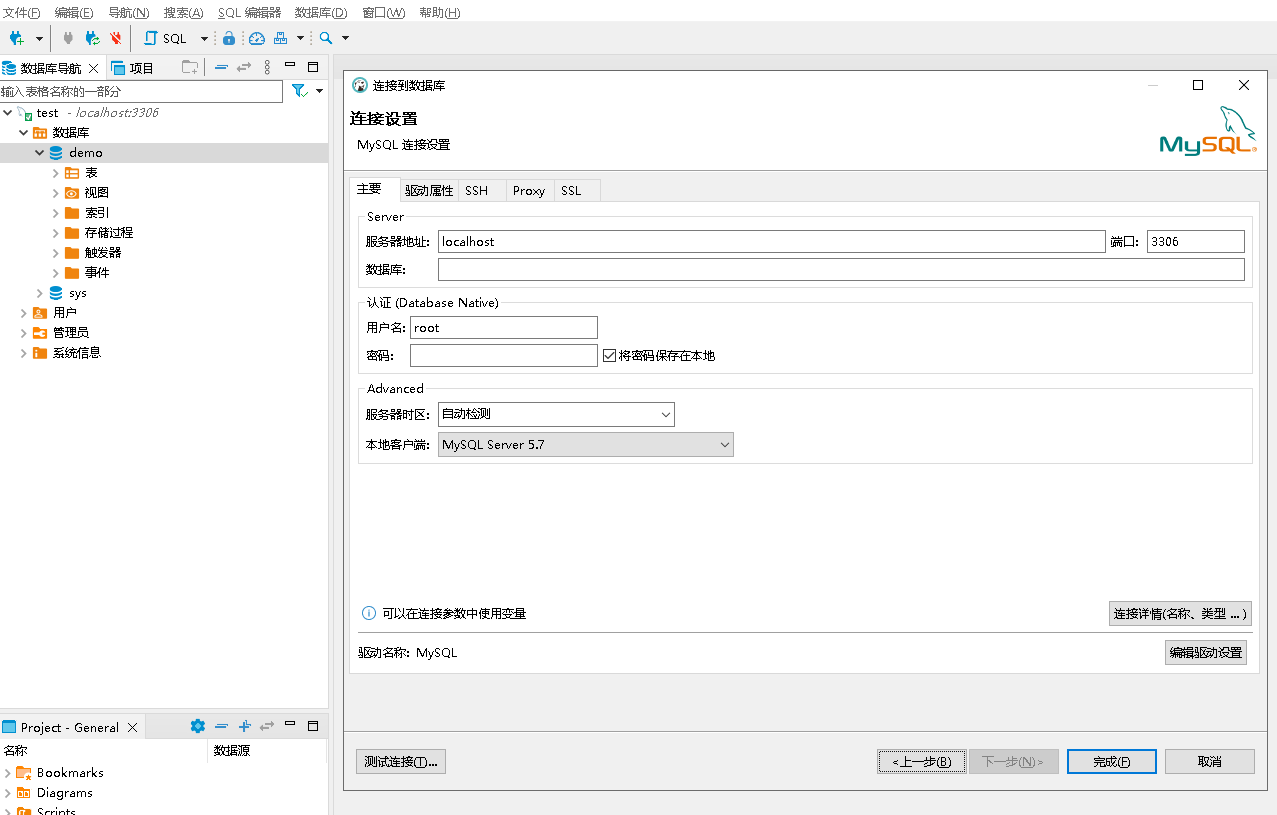Click the red Disconnect plug icon
The width and height of the screenshot is (1277, 815).
[116, 38]
